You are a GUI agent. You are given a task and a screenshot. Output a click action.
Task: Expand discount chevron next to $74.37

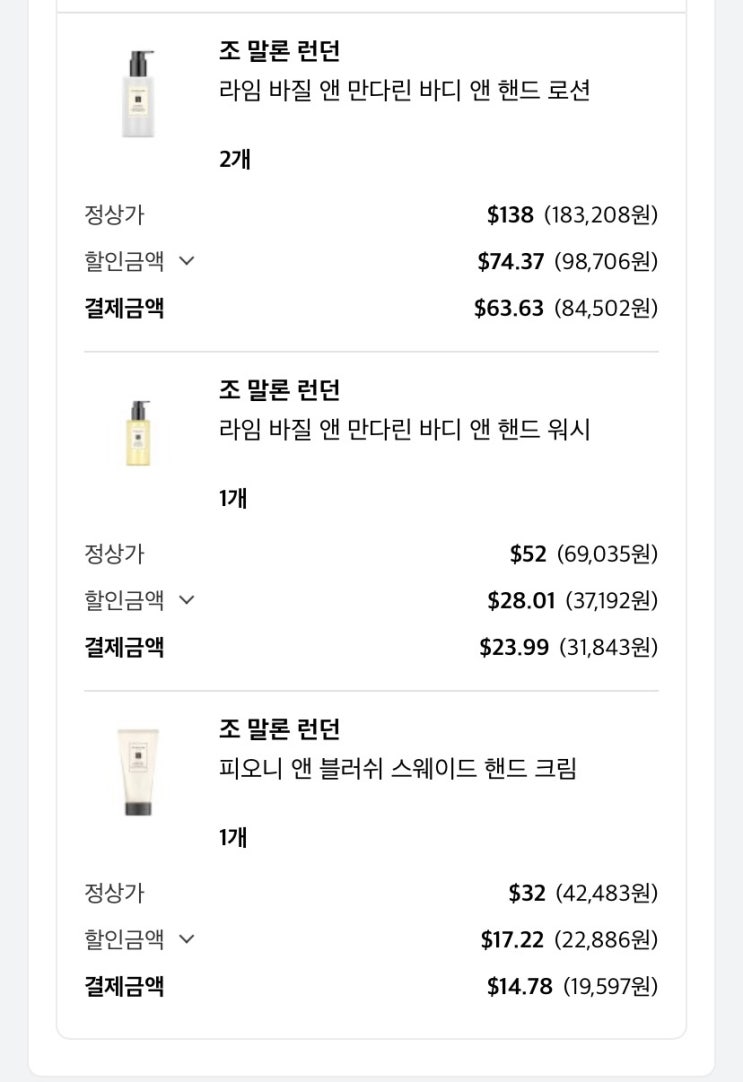point(187,262)
